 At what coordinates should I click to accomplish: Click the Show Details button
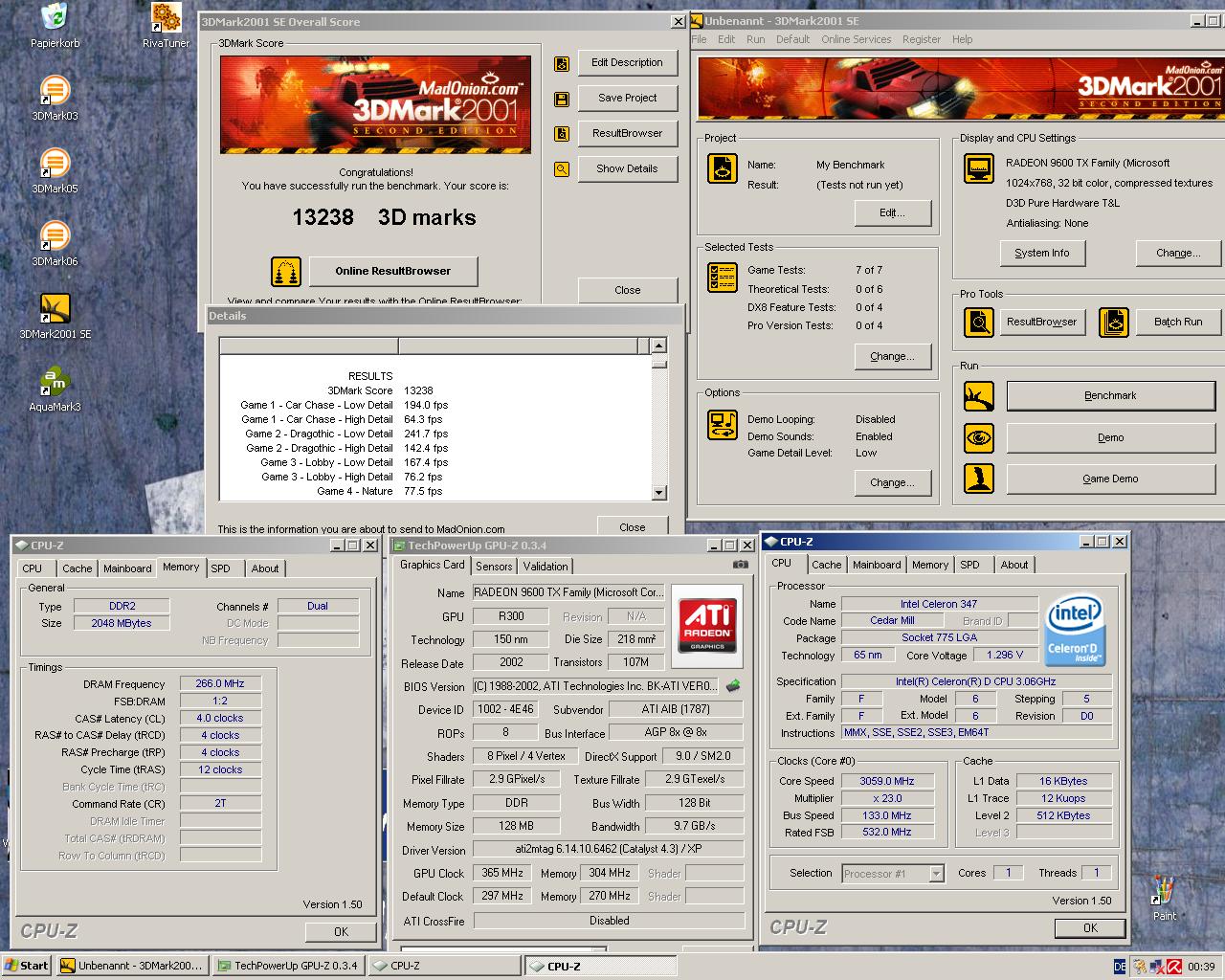point(627,169)
